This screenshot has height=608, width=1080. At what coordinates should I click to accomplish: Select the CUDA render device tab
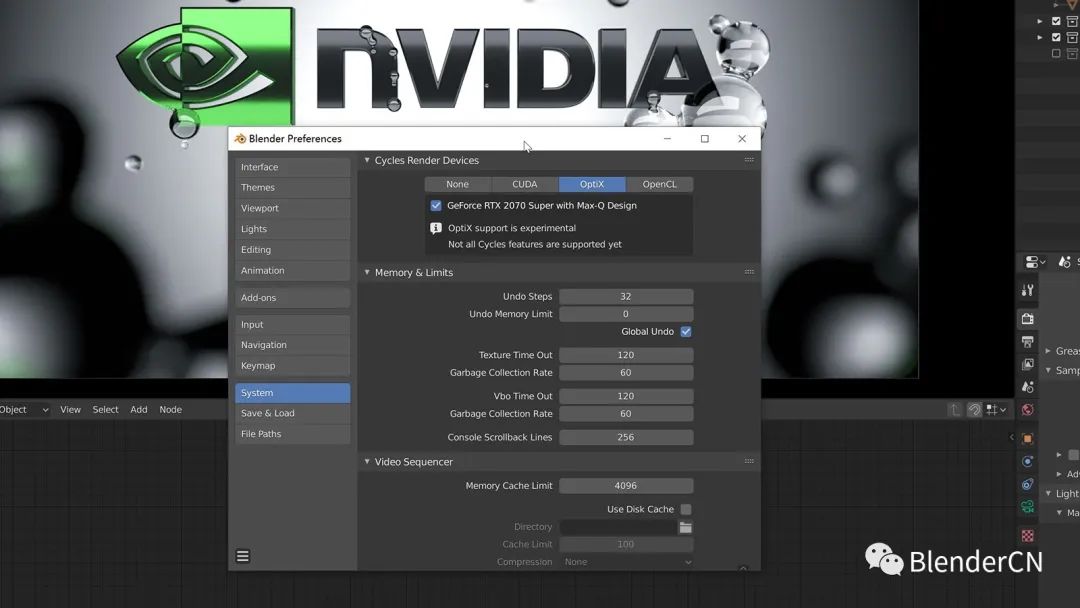click(524, 184)
